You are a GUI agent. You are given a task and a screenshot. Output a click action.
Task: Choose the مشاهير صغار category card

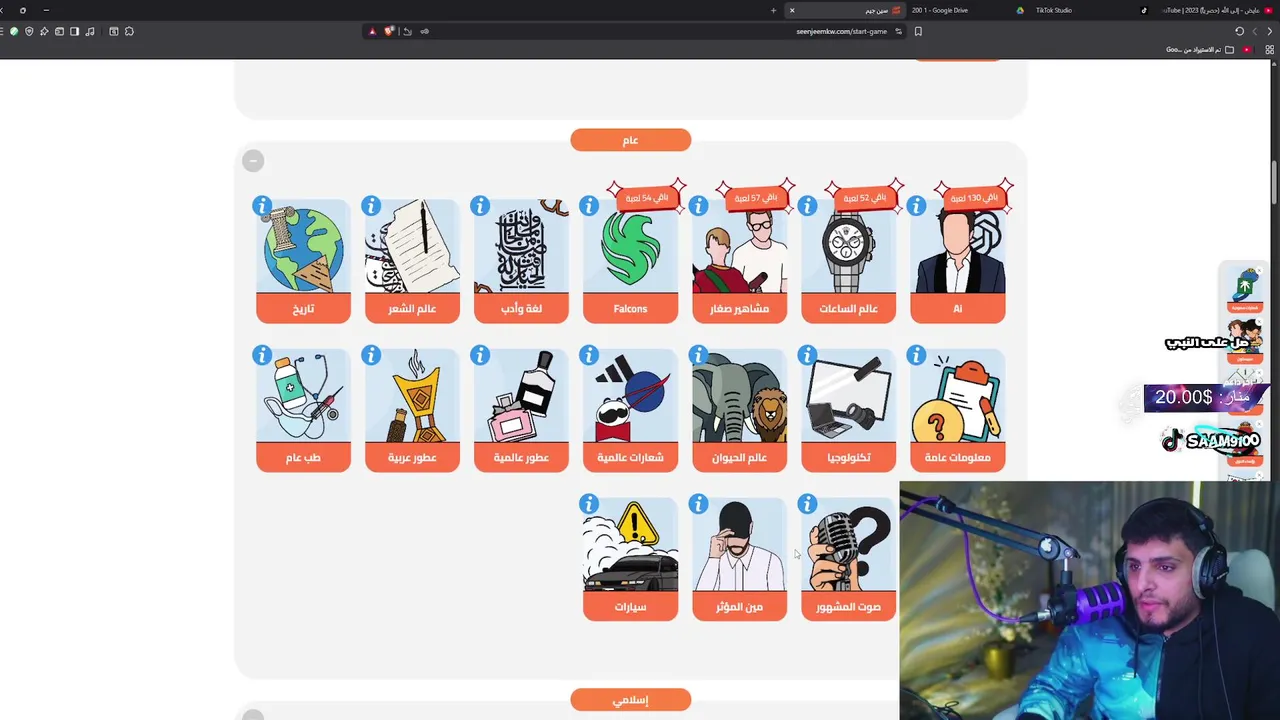click(x=739, y=261)
